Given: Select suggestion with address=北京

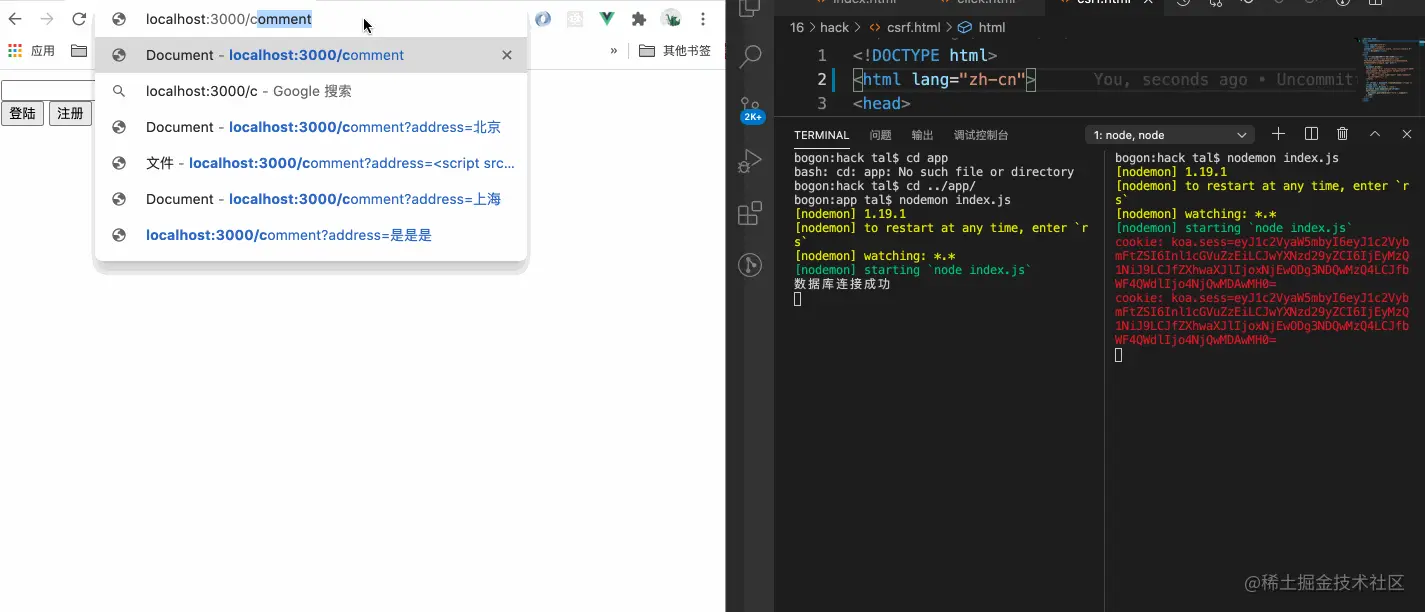Looking at the screenshot, I should 311,127.
